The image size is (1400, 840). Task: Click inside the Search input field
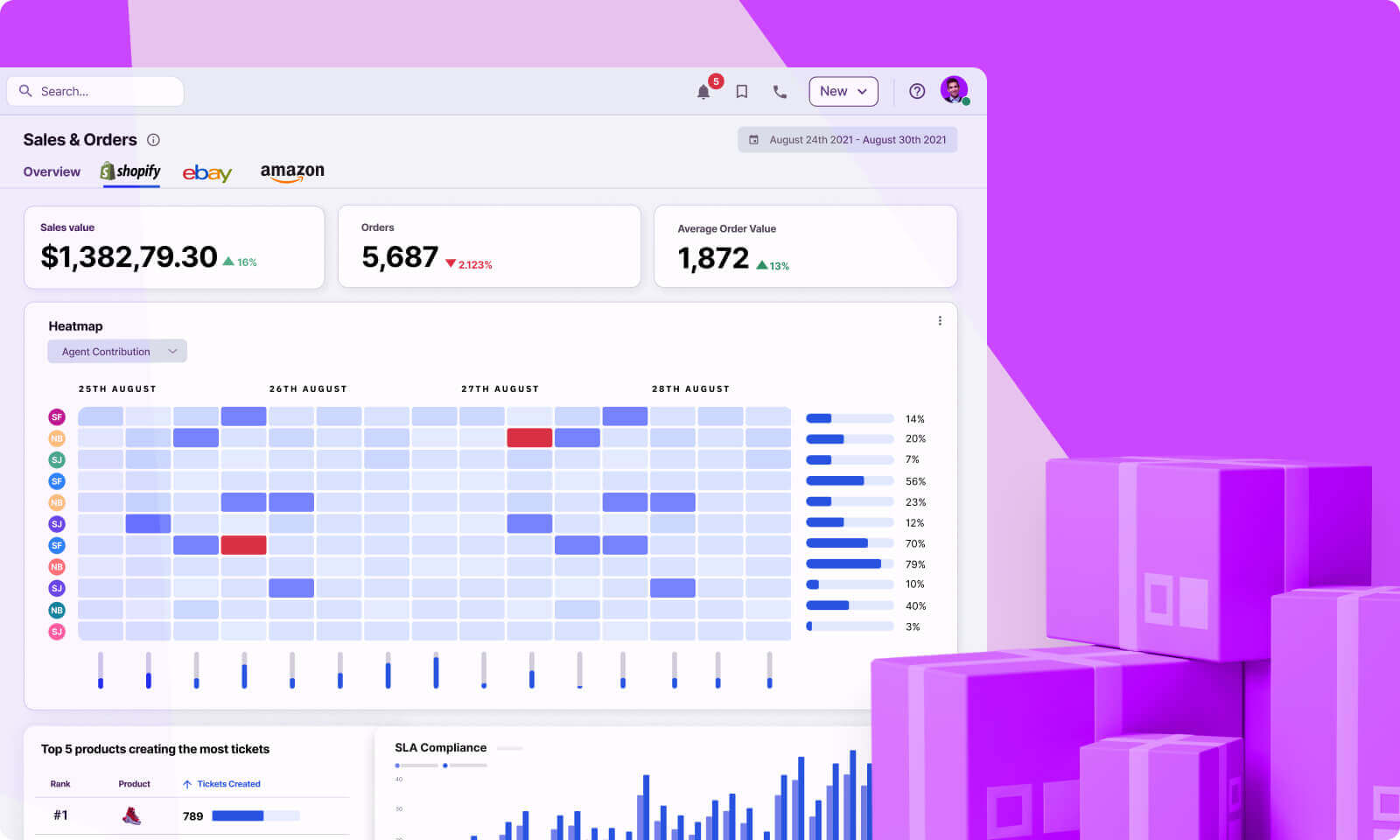click(96, 91)
